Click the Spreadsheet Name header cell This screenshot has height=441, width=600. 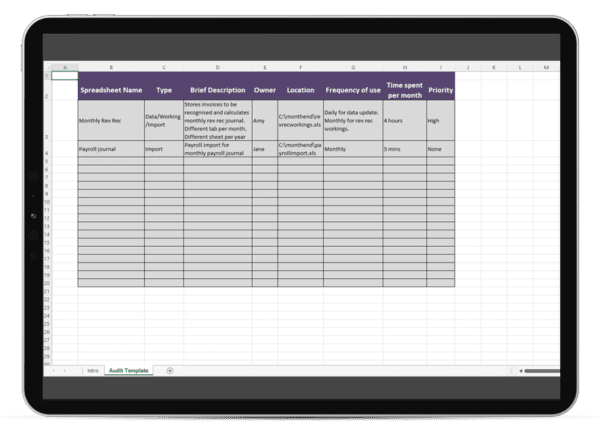tap(111, 90)
